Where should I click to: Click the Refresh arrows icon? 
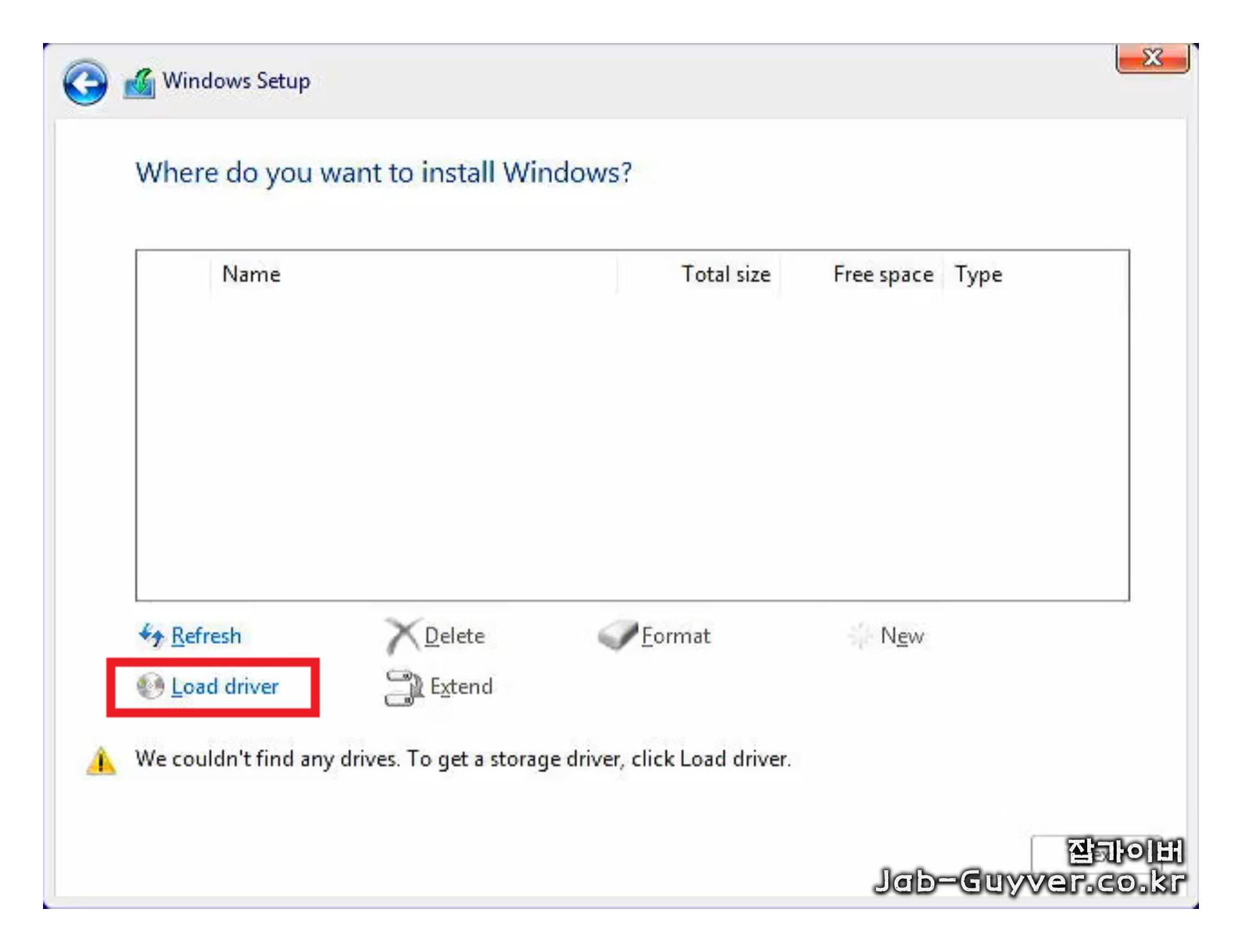[x=152, y=635]
